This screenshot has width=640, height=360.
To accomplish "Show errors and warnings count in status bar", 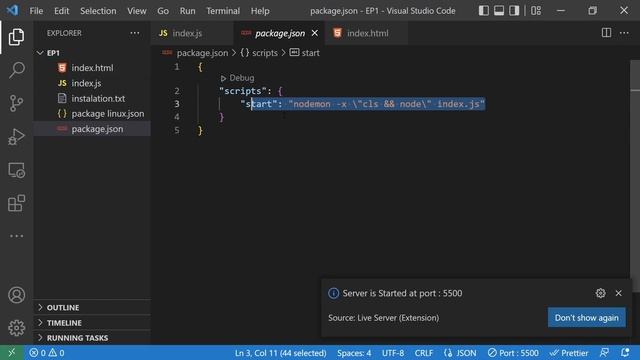I will coord(47,353).
